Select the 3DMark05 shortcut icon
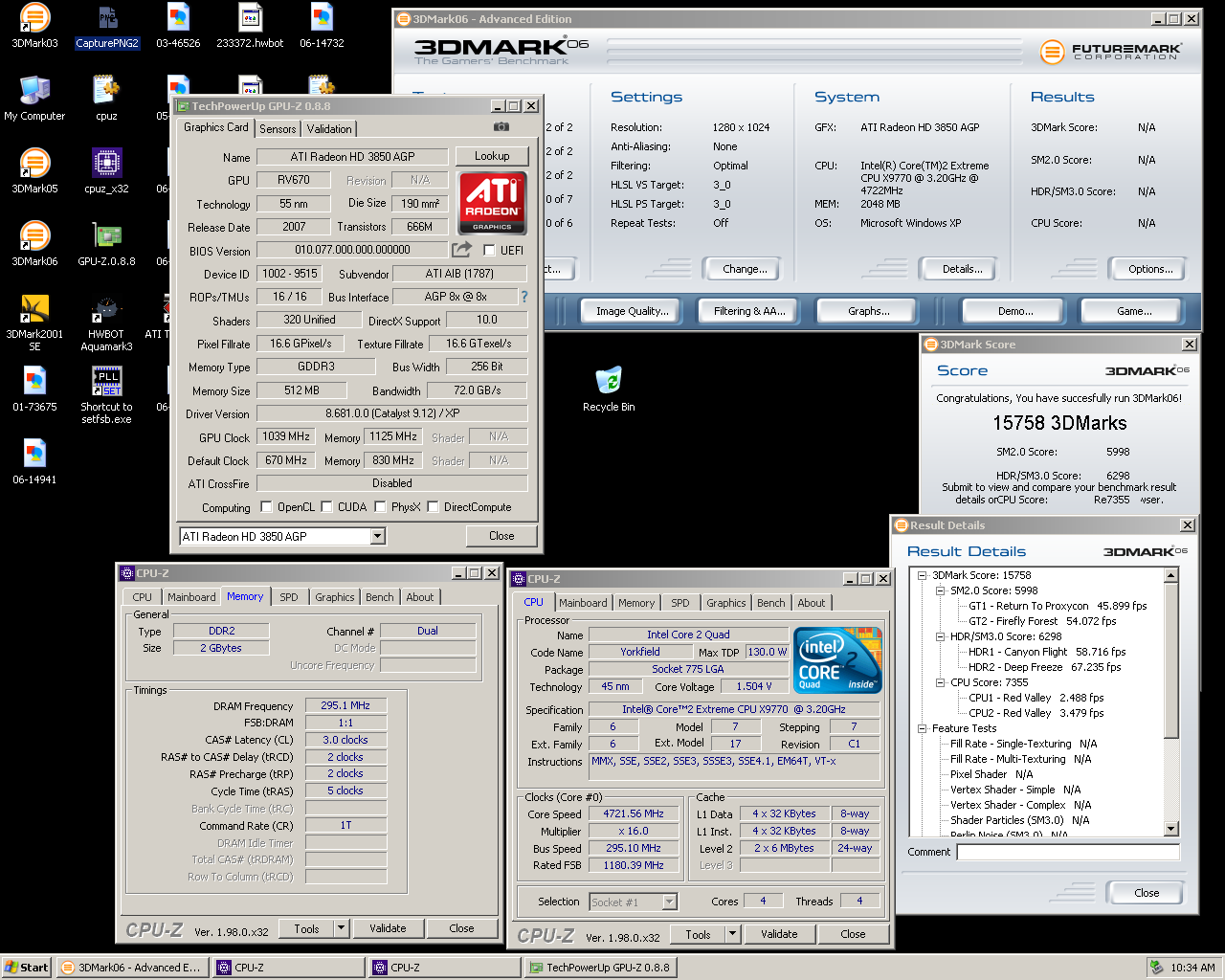This screenshot has height=980, width=1225. [x=34, y=171]
